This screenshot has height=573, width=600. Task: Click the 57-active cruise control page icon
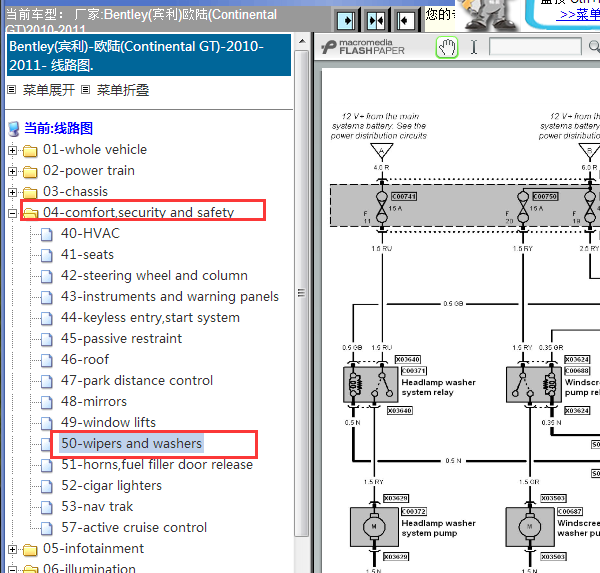click(47, 529)
